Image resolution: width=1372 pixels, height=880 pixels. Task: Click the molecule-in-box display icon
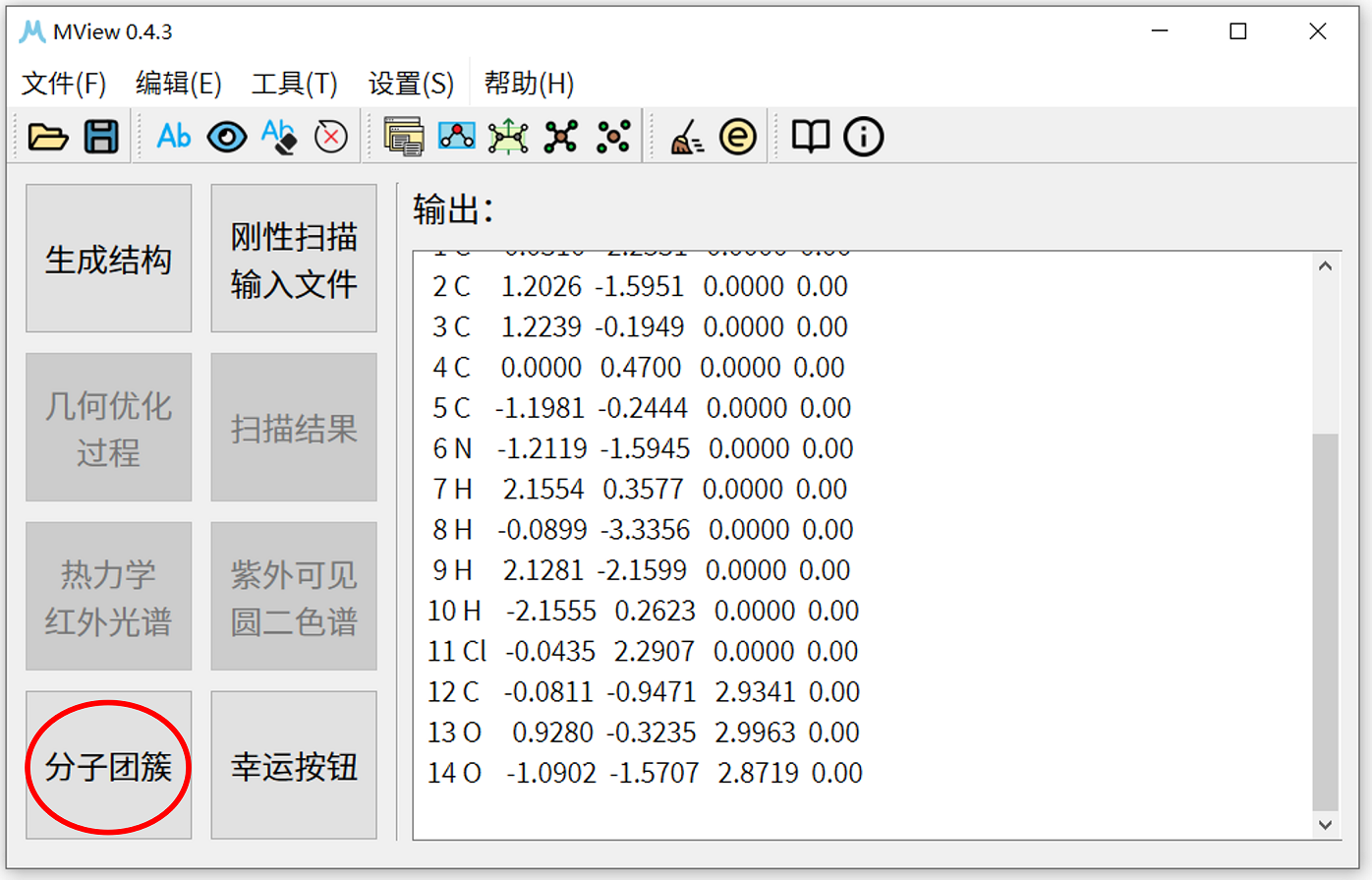pyautogui.click(x=456, y=137)
